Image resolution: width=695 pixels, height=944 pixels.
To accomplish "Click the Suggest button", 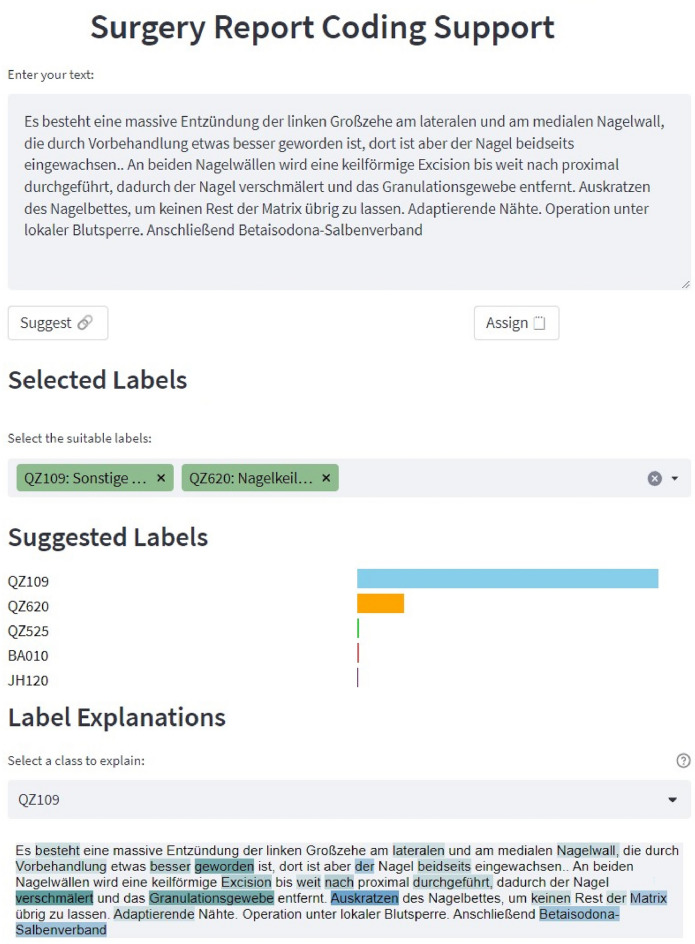I will pos(58,323).
